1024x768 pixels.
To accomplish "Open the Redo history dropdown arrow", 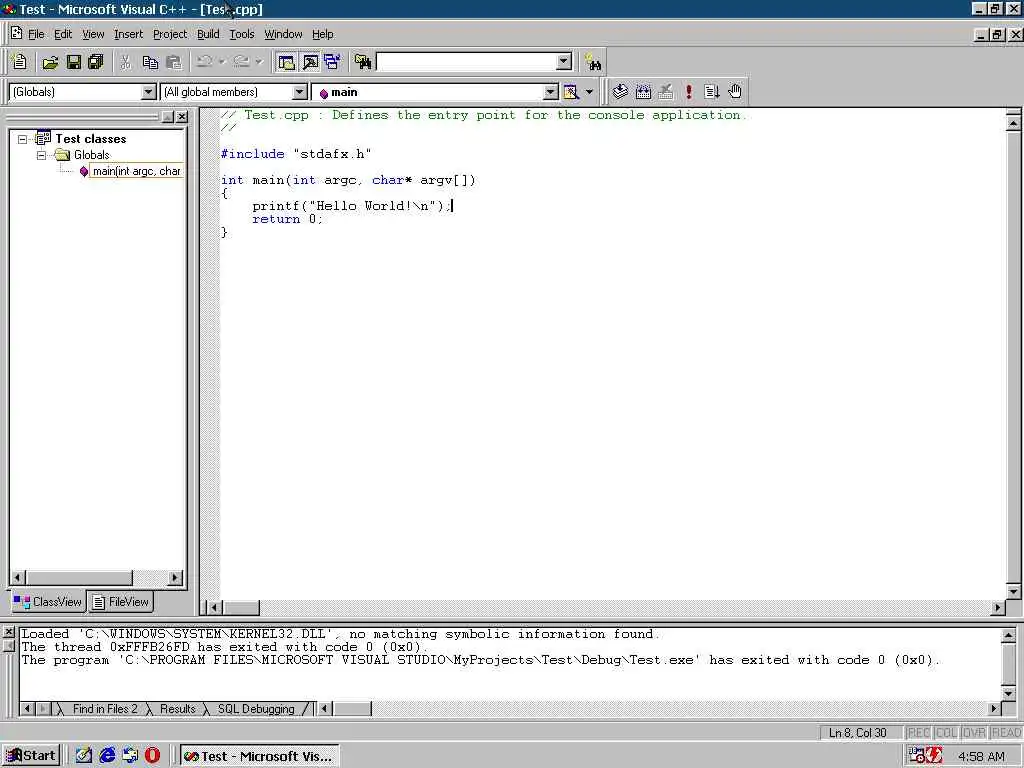I will coord(259,62).
